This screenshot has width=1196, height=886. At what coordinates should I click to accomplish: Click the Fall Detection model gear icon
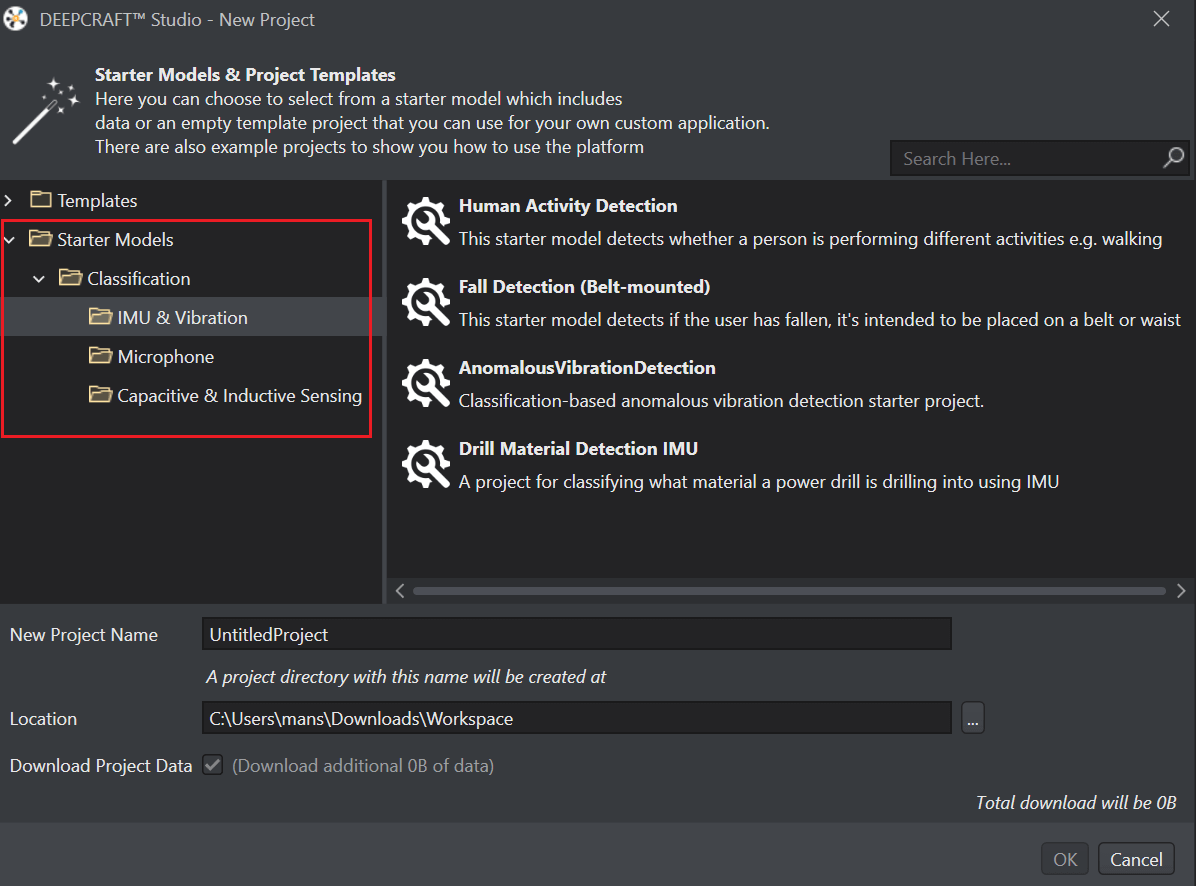pyautogui.click(x=425, y=303)
